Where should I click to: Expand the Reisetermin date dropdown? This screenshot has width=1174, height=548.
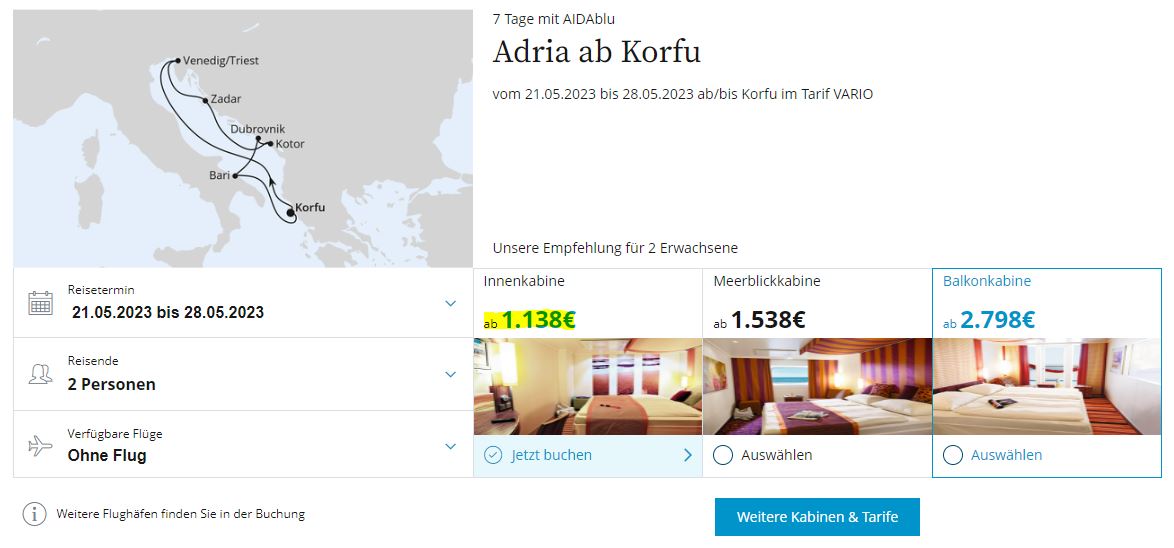pos(243,303)
